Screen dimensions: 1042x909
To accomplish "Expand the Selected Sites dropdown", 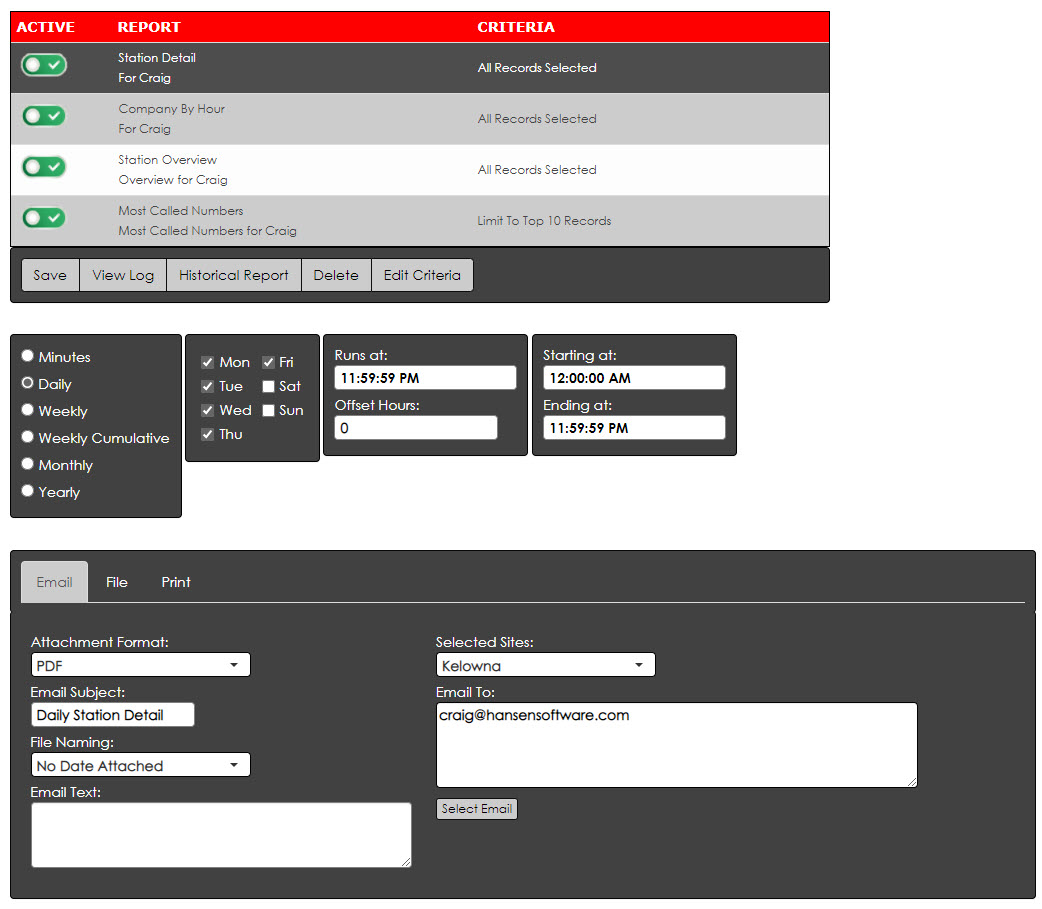I will tap(545, 664).
